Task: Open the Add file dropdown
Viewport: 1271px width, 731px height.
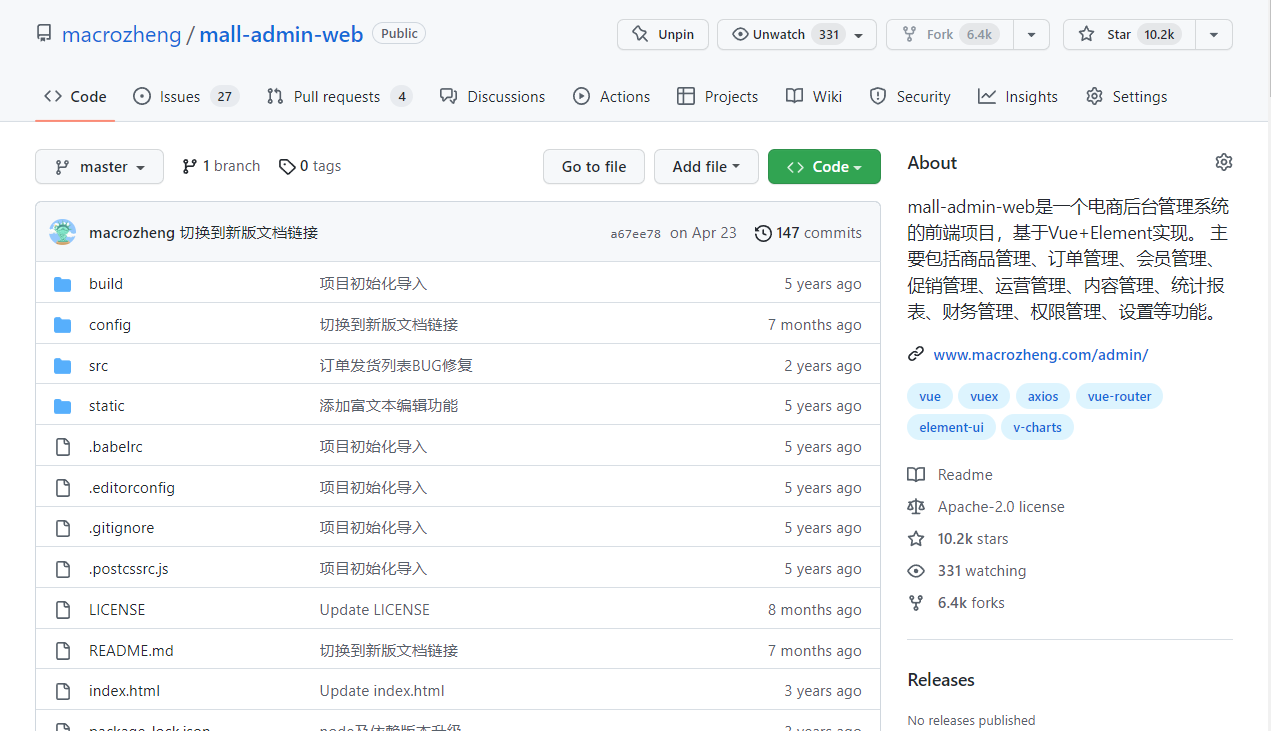Action: (x=706, y=167)
